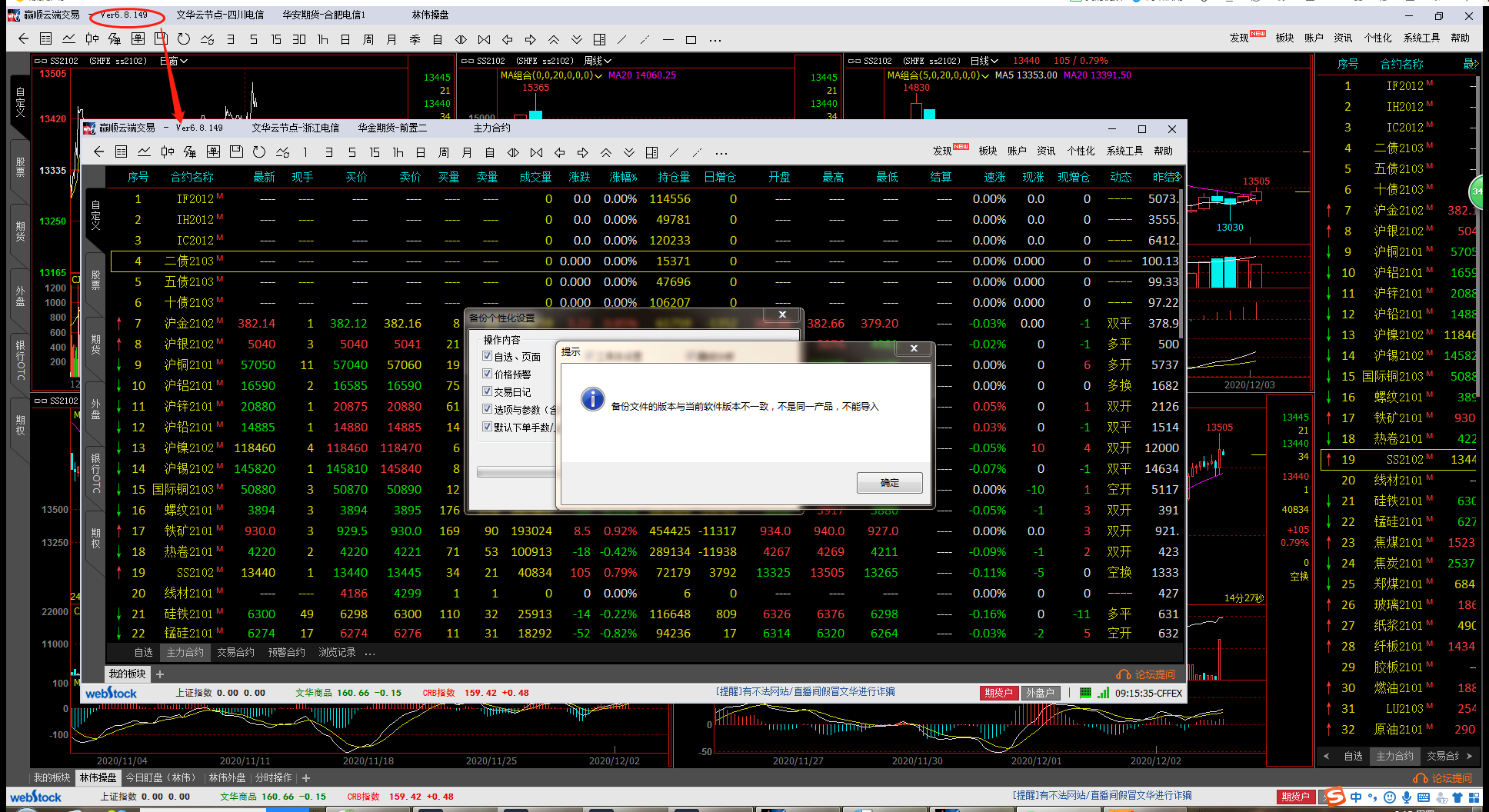Select the weekly 周 period in the front toolbar
The height and width of the screenshot is (812, 1489).
444,152
